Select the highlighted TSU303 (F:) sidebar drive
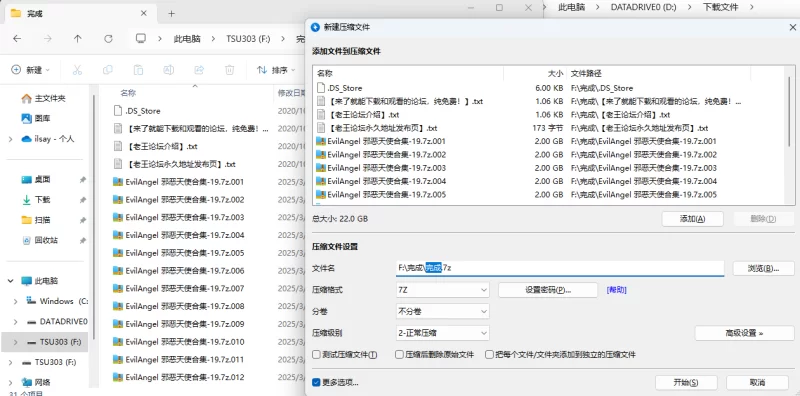 pos(45,342)
